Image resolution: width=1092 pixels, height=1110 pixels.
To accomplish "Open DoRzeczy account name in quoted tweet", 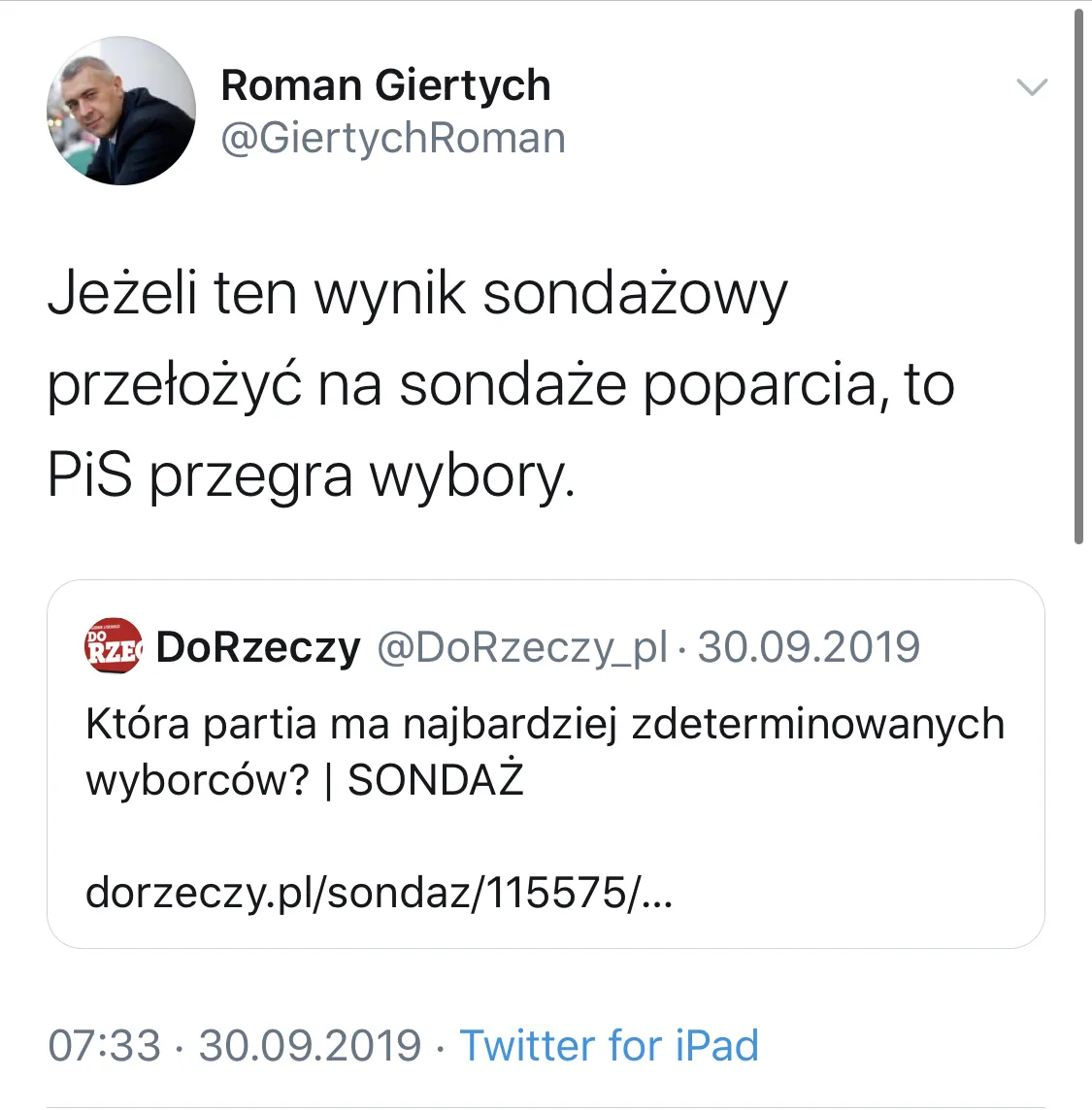I will coord(258,647).
